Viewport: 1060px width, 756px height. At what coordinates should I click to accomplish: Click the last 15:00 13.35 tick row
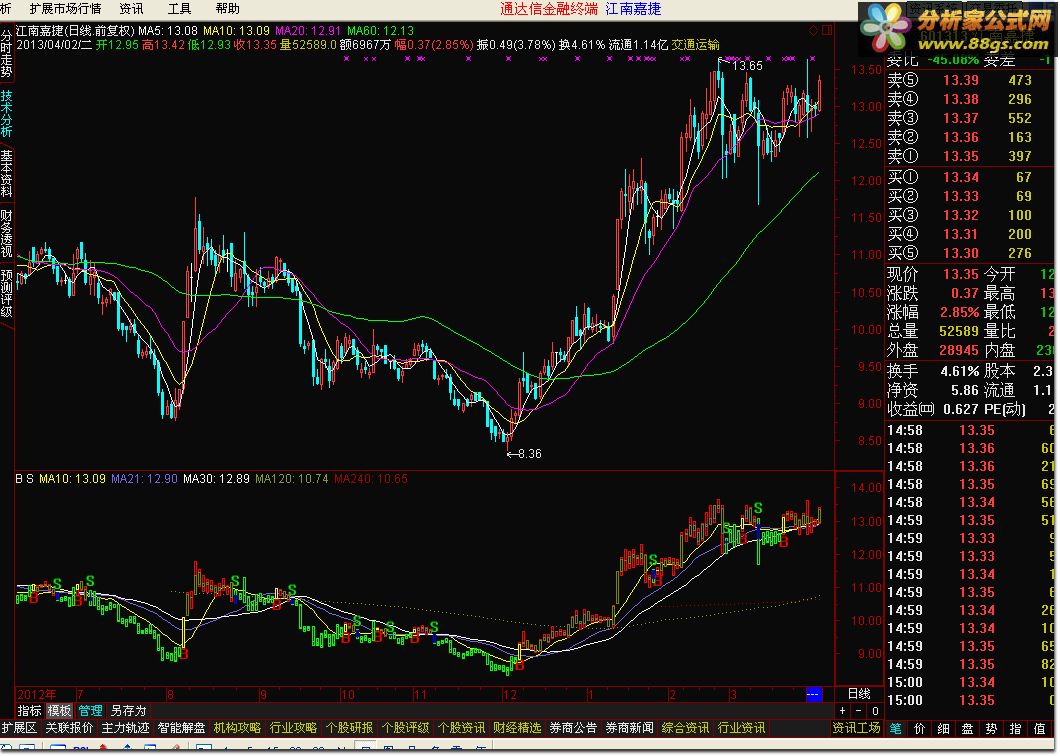pyautogui.click(x=970, y=700)
